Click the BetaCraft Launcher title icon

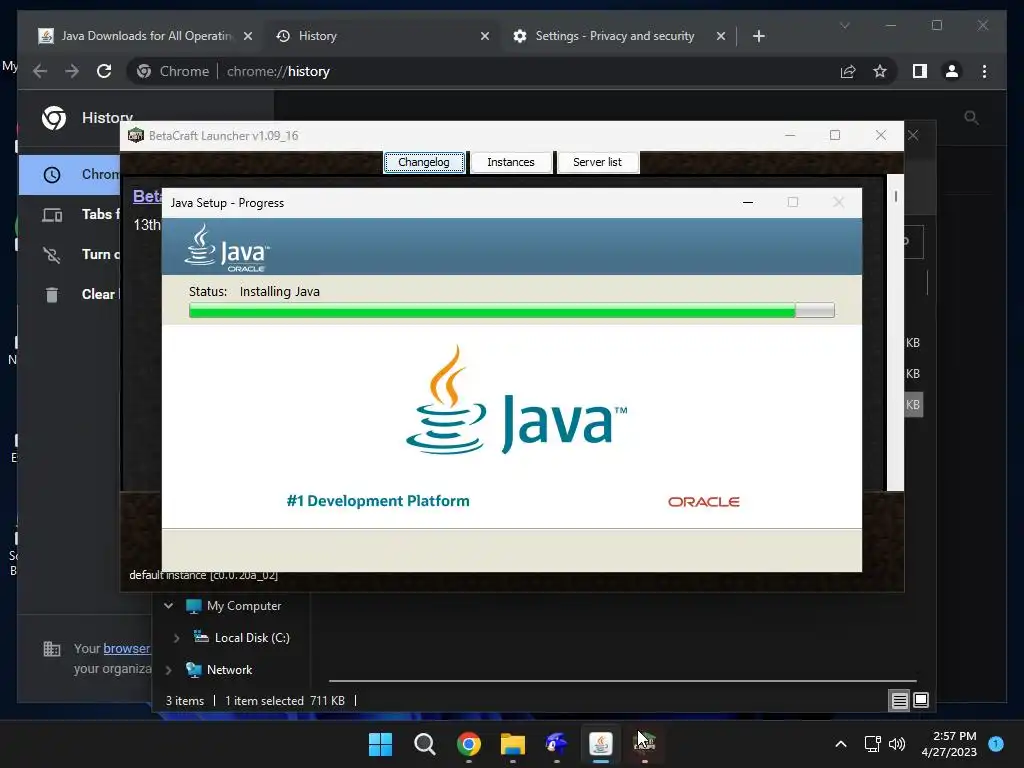(136, 135)
